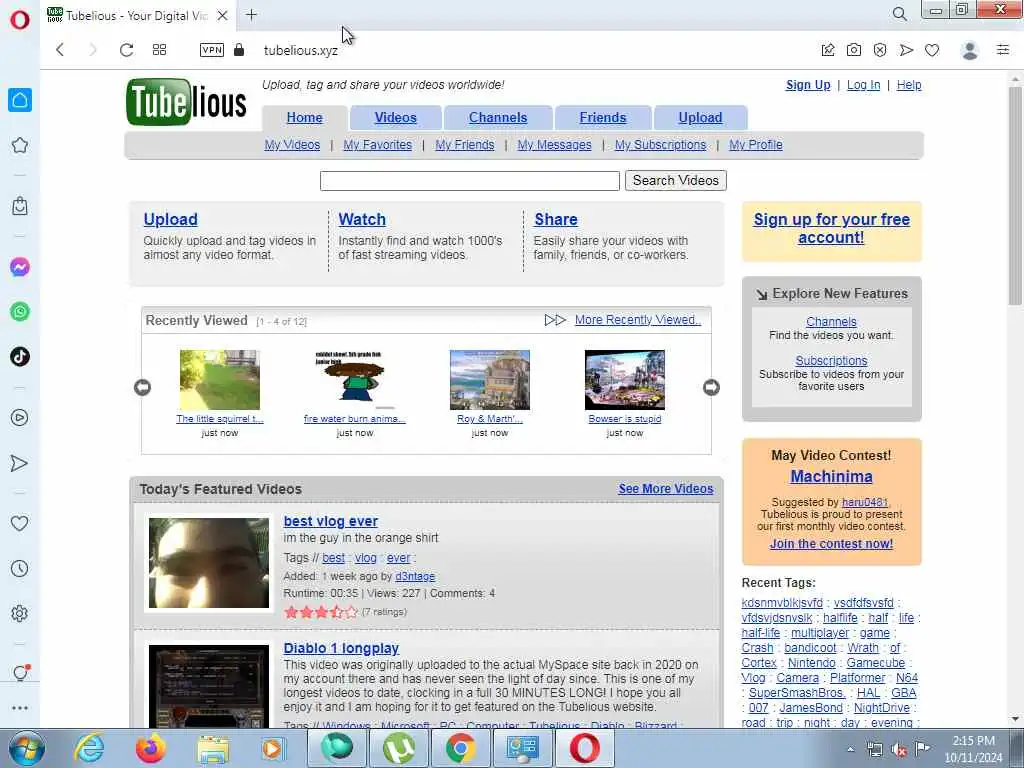Open WhatsApp in the Opera sidebar
Image resolution: width=1024 pixels, height=768 pixels.
pyautogui.click(x=20, y=312)
